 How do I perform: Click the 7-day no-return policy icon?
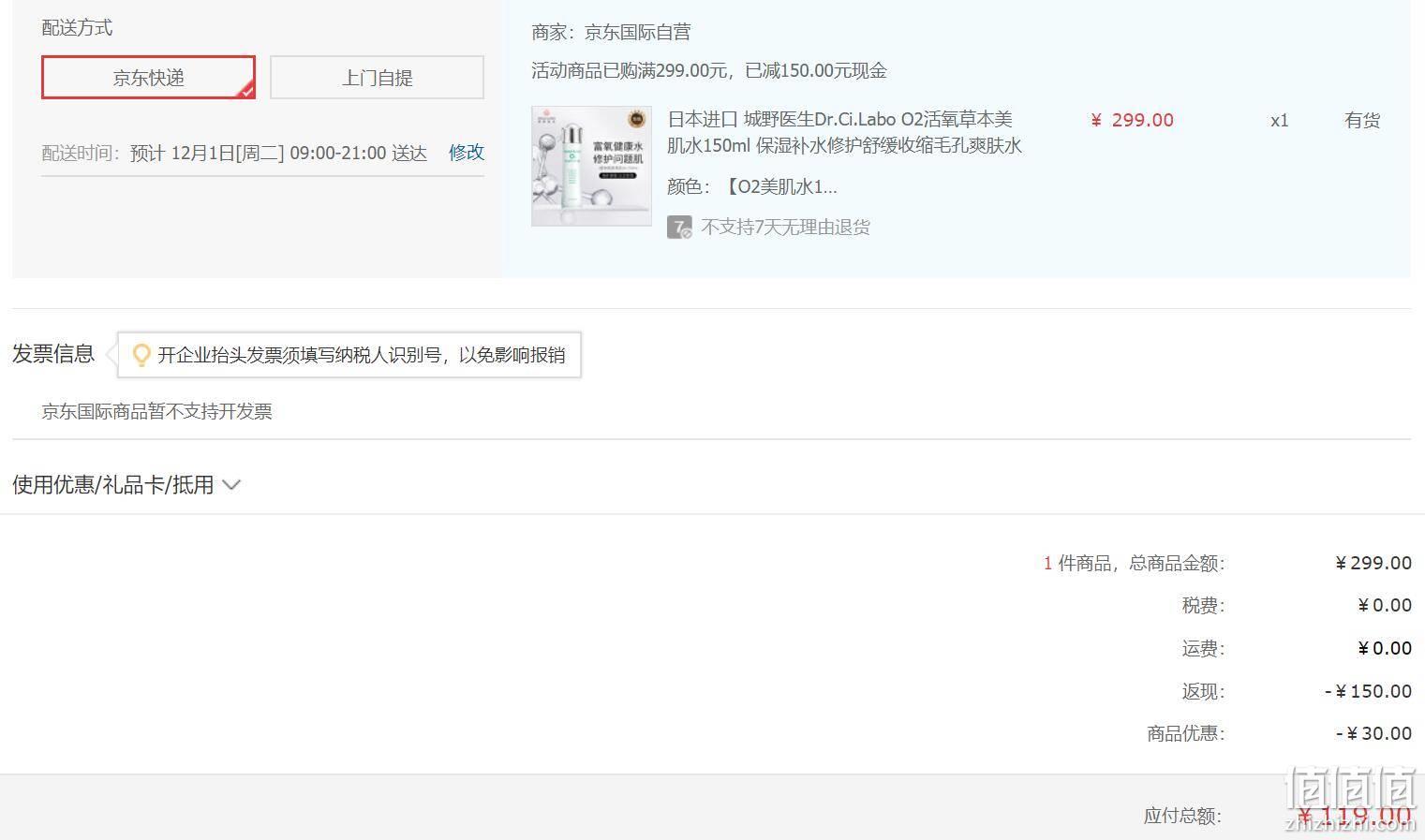click(679, 227)
